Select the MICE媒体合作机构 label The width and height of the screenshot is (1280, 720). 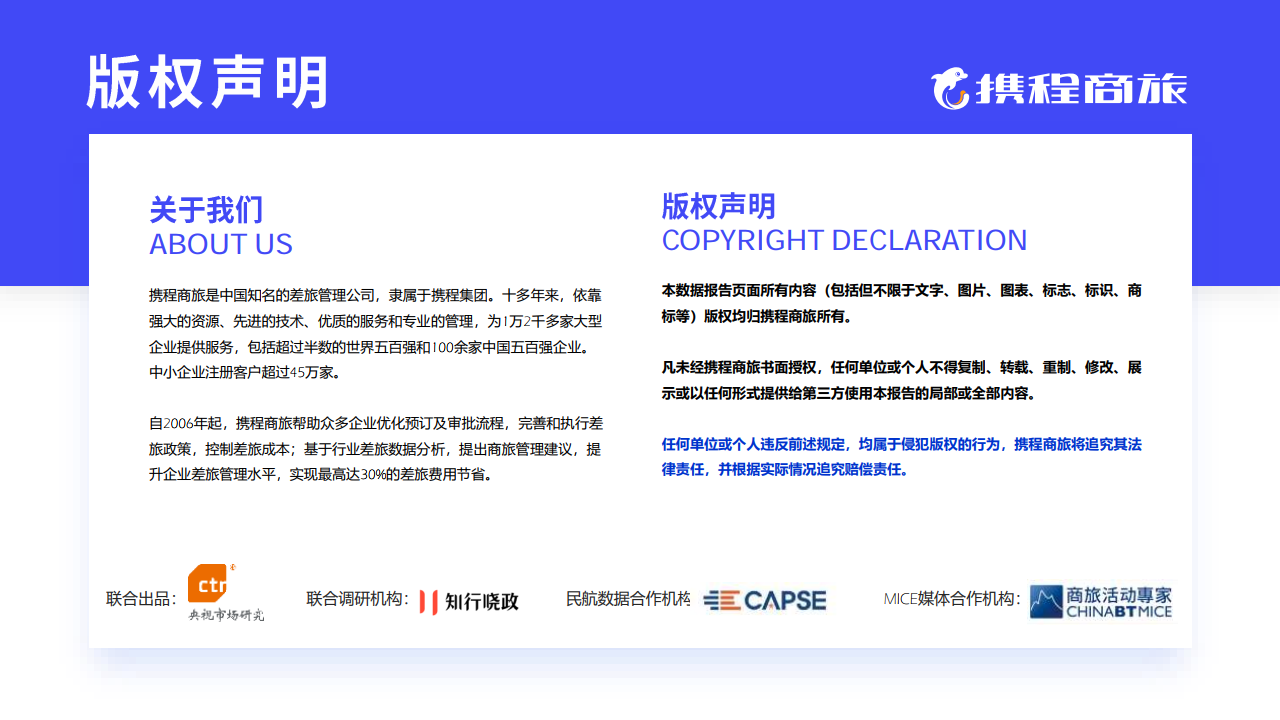[x=952, y=599]
